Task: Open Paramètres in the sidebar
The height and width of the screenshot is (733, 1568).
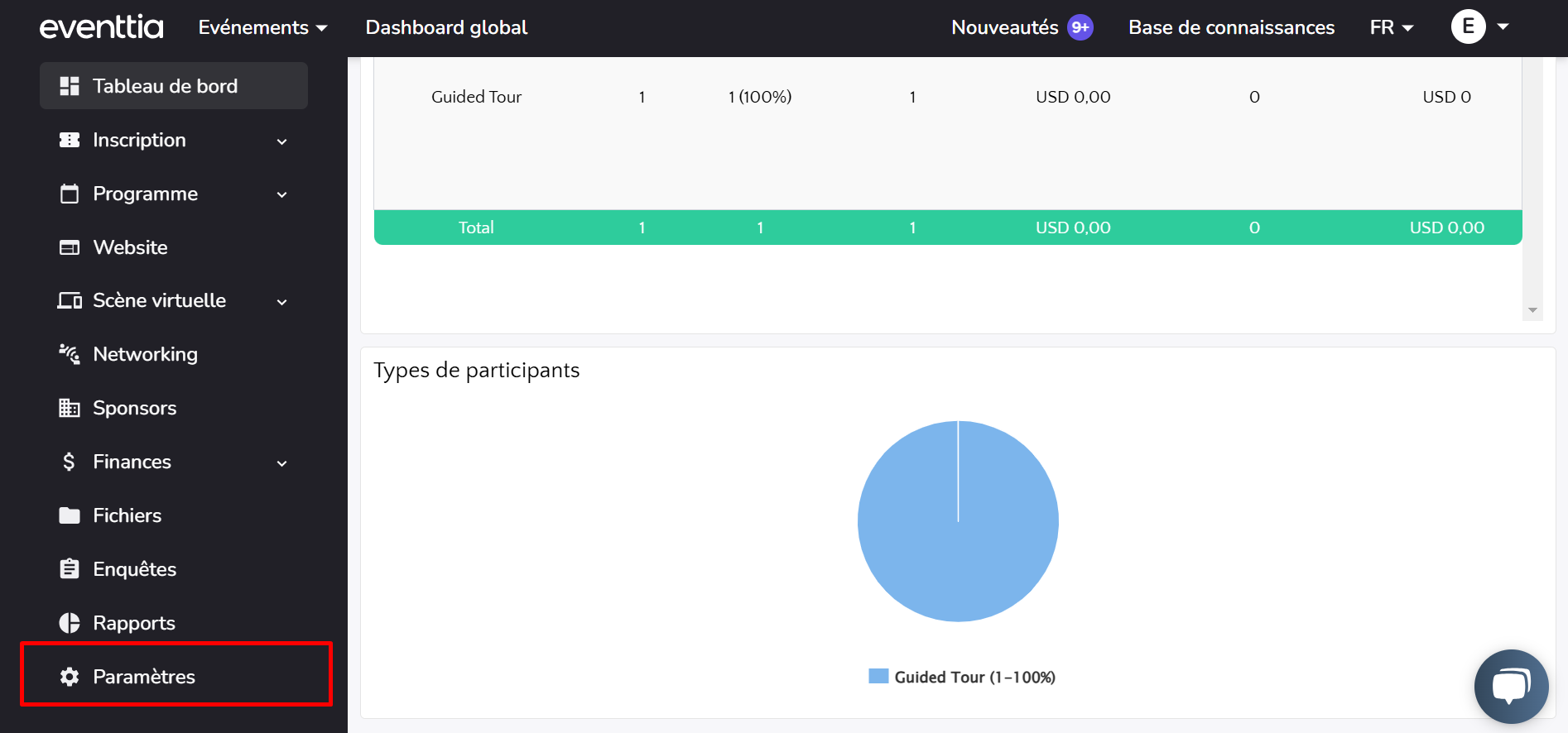Action: (x=144, y=677)
